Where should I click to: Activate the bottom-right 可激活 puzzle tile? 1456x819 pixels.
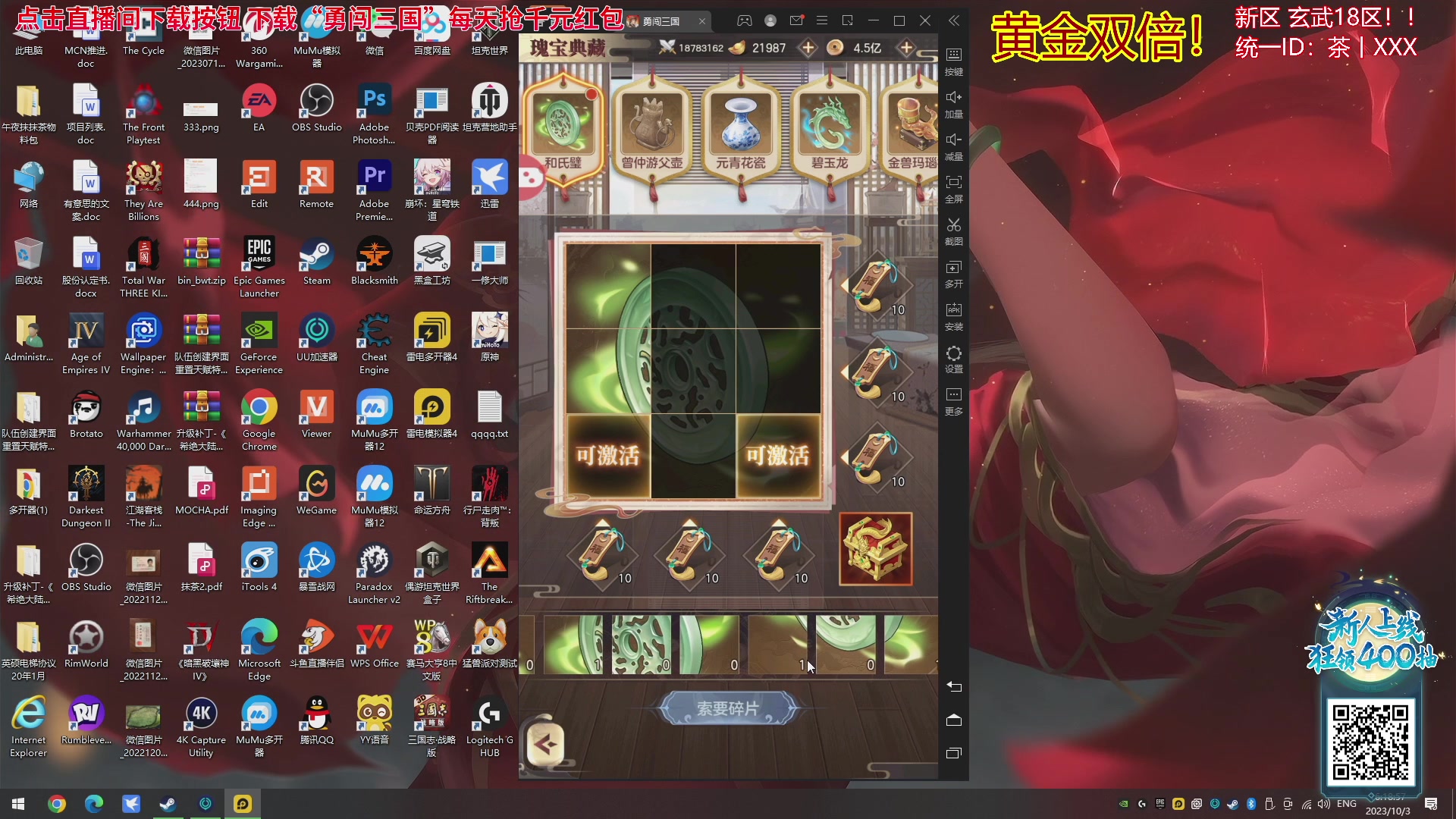(779, 456)
